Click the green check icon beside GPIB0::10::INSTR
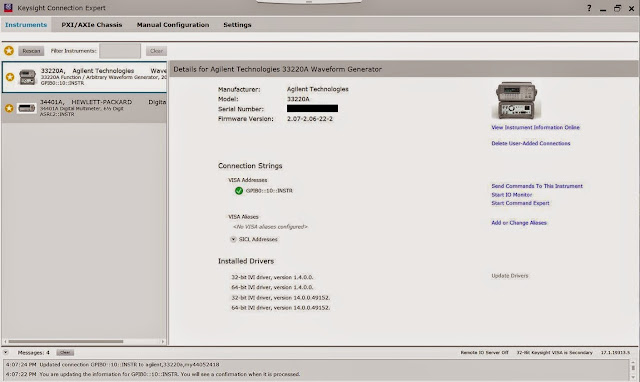The image size is (640, 382). [239, 191]
